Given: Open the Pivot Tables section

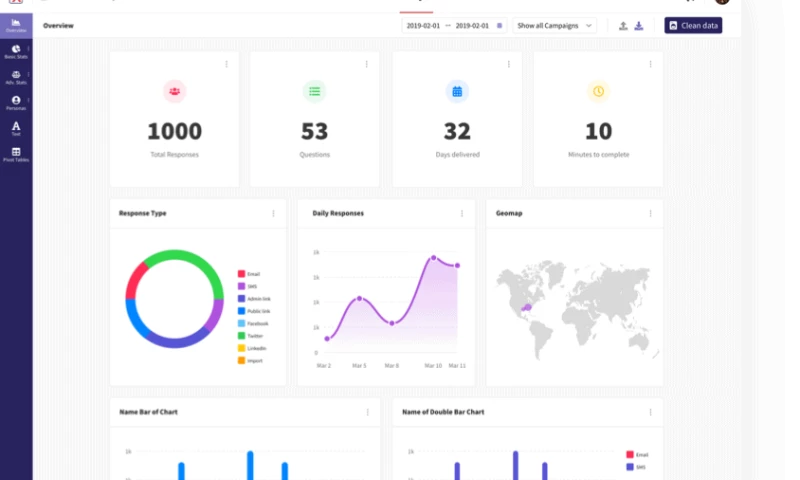Looking at the screenshot, I should coord(16,154).
